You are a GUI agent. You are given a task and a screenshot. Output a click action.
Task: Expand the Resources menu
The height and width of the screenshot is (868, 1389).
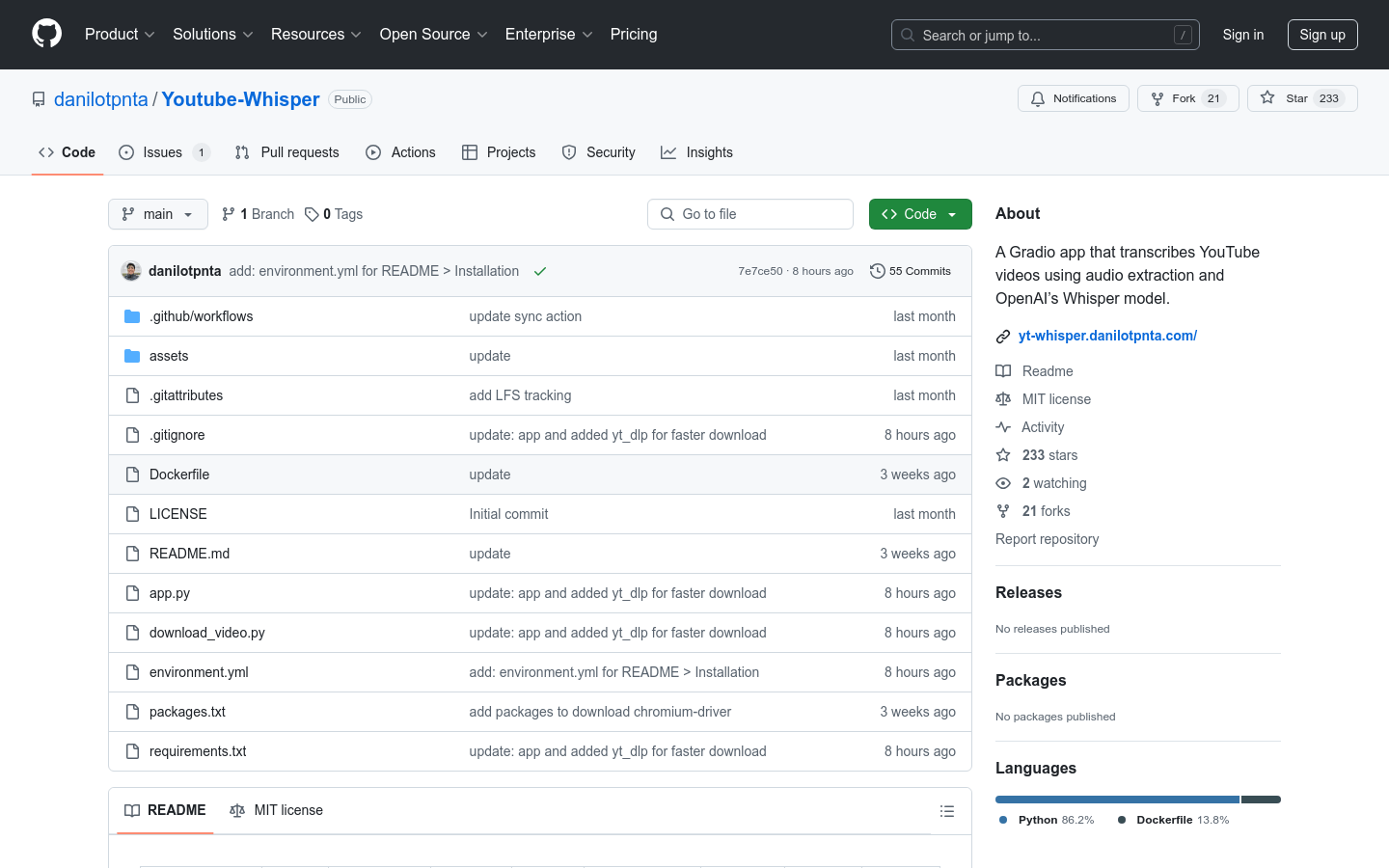316,34
